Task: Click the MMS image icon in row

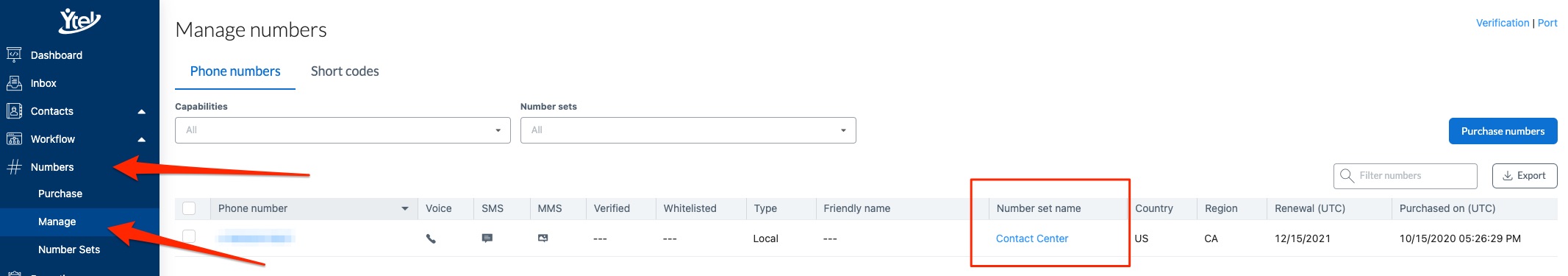Action: point(543,238)
